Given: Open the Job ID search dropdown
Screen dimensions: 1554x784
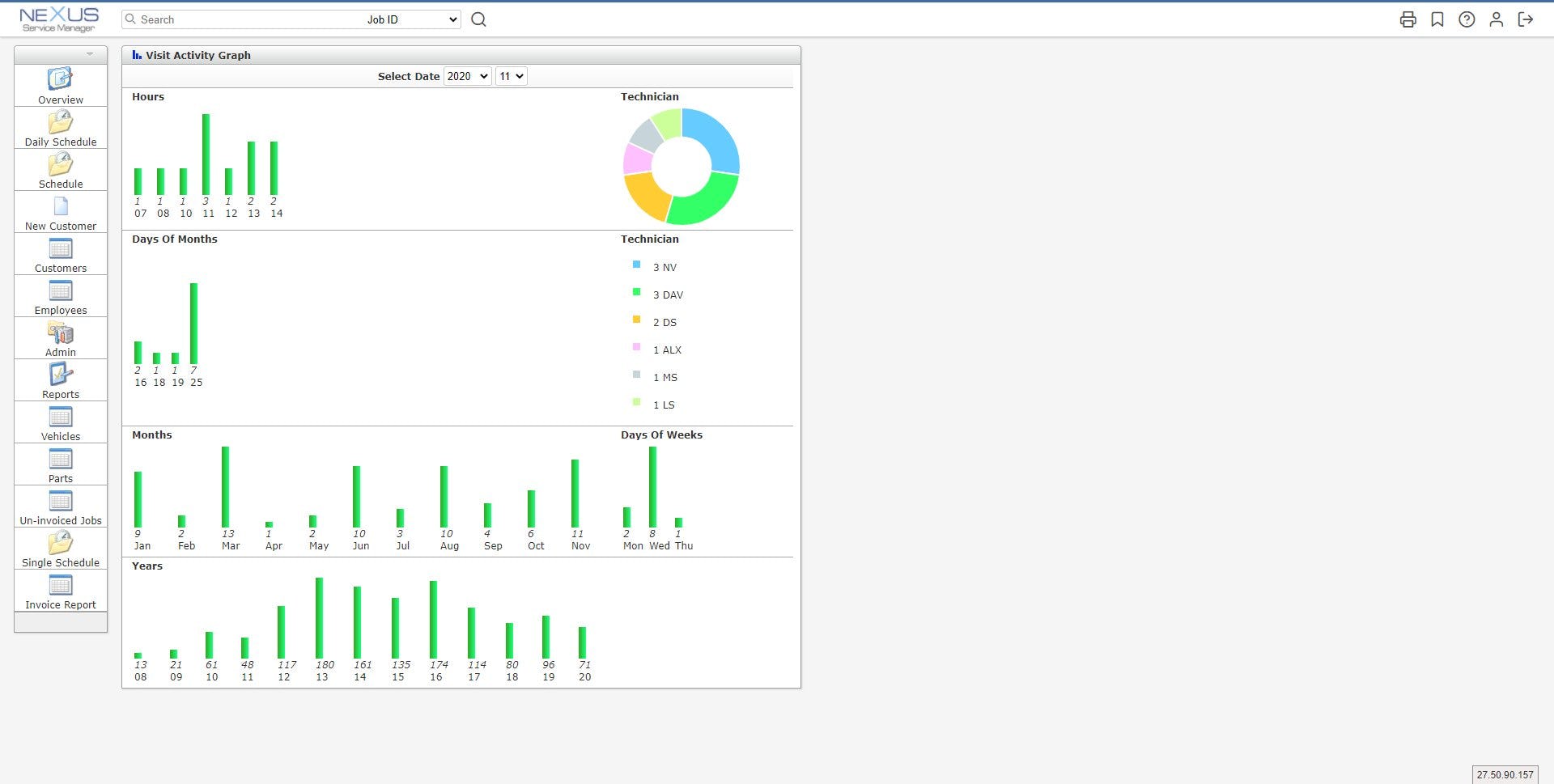Looking at the screenshot, I should click(x=414, y=19).
